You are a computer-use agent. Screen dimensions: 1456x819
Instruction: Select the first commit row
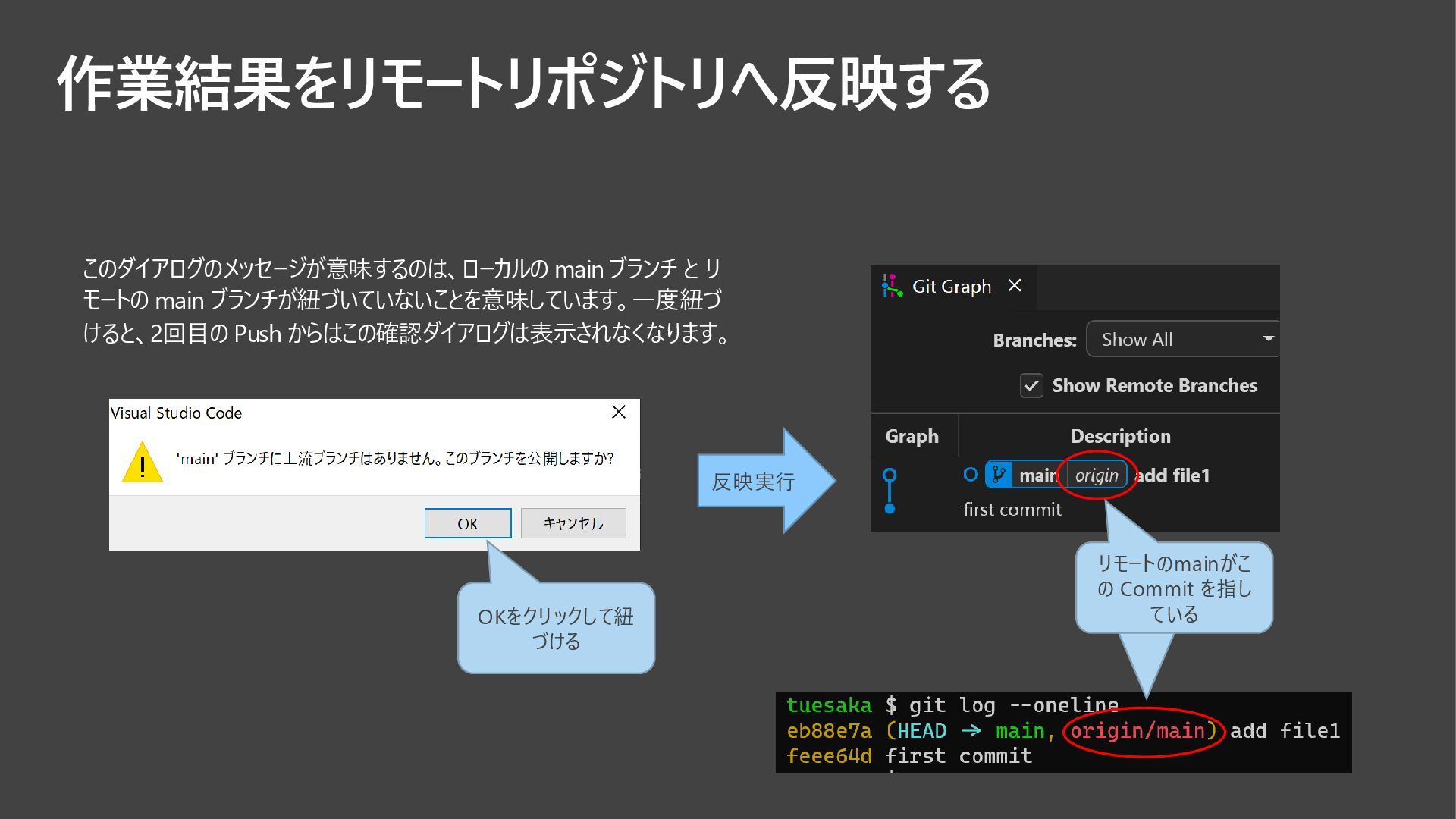pyautogui.click(x=1012, y=510)
